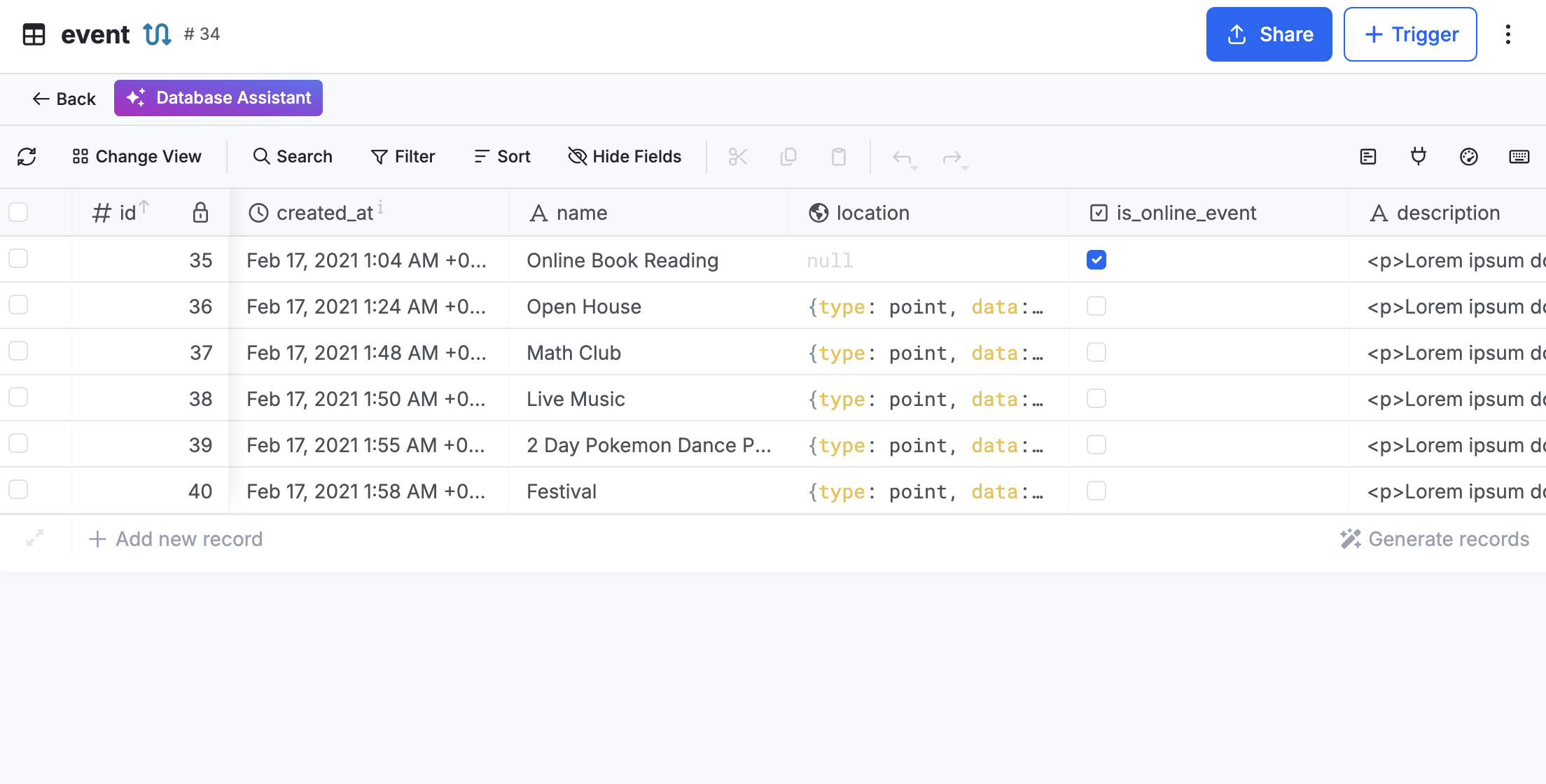Click the expand-record arrows near Add new record

pyautogui.click(x=35, y=538)
